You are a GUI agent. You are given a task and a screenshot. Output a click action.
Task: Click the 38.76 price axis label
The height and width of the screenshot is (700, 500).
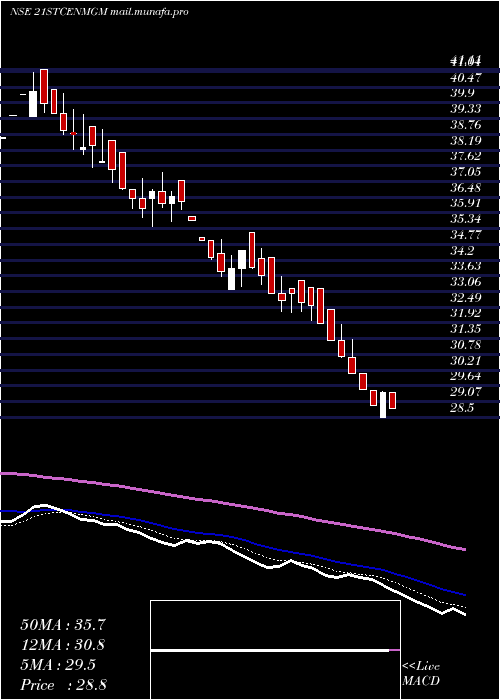coord(466,125)
